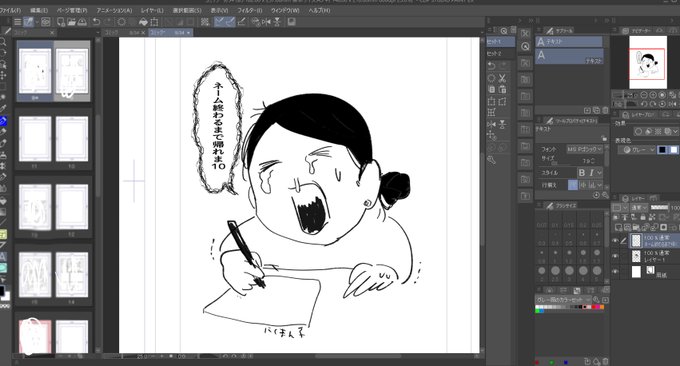Screen dimensions: 680x366
Task: Click the white expression color swatch
Action: (x=673, y=150)
